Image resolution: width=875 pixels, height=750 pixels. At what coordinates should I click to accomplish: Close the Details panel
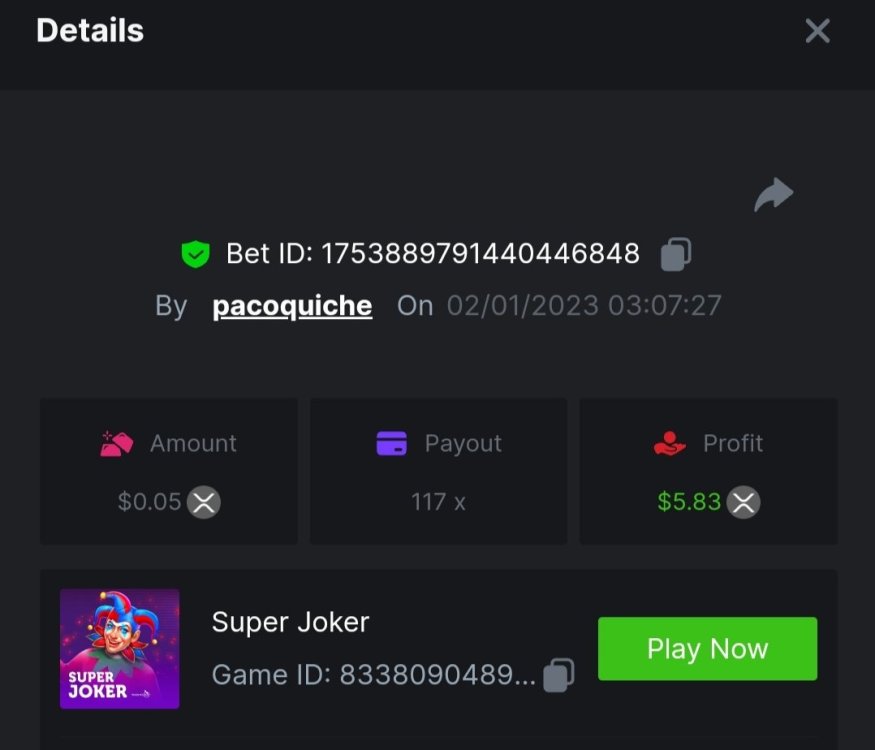coord(817,31)
